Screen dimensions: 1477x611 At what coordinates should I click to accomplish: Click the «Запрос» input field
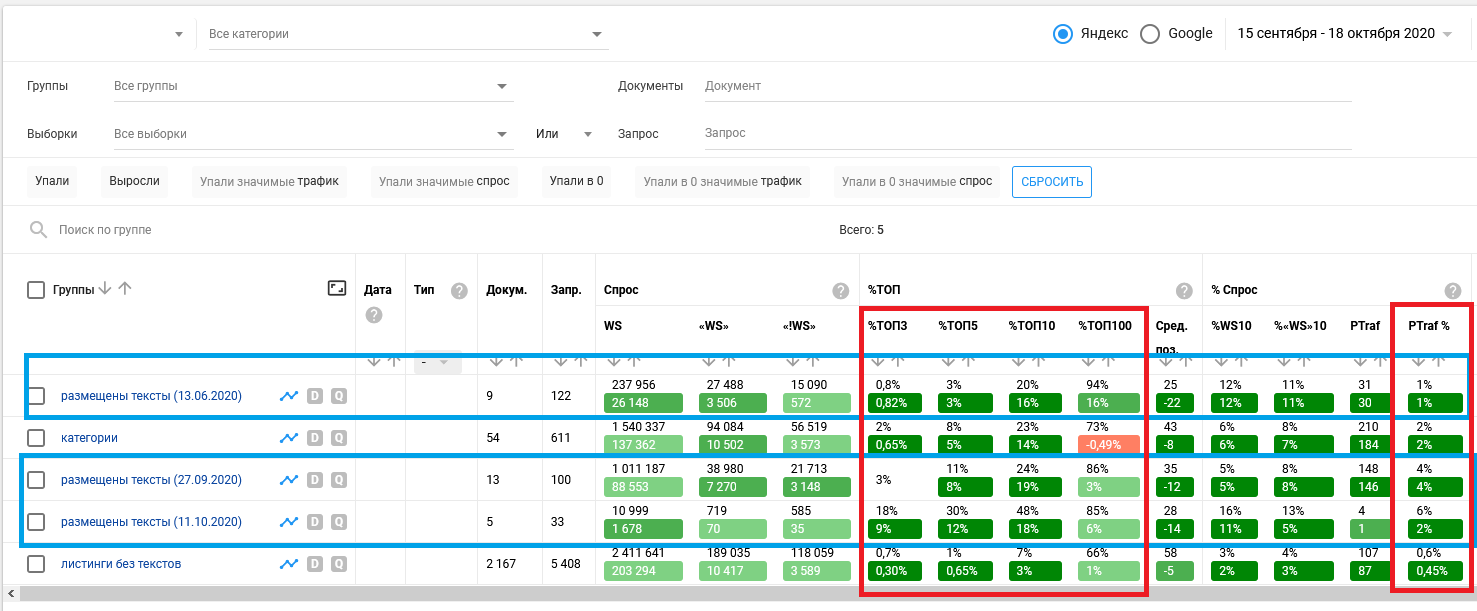(x=1028, y=134)
